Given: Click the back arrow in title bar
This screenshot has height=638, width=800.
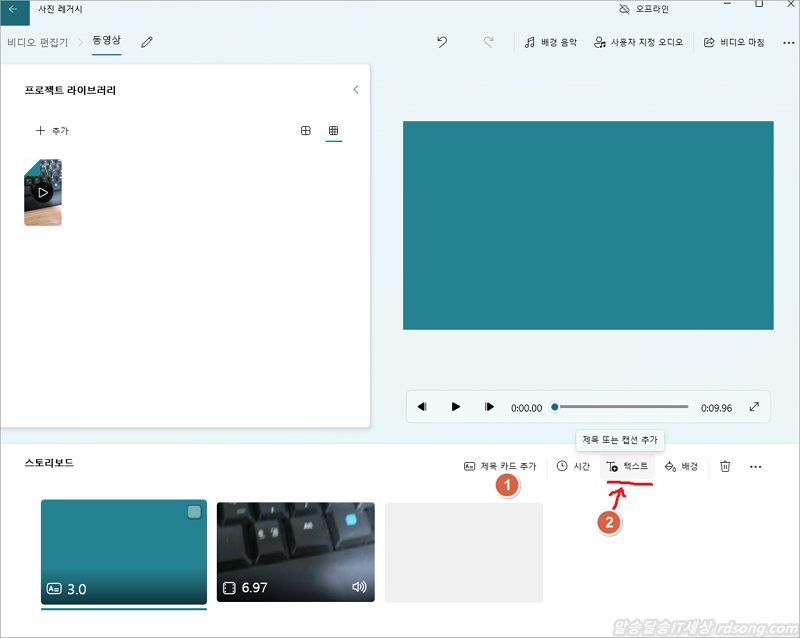Looking at the screenshot, I should 14,10.
